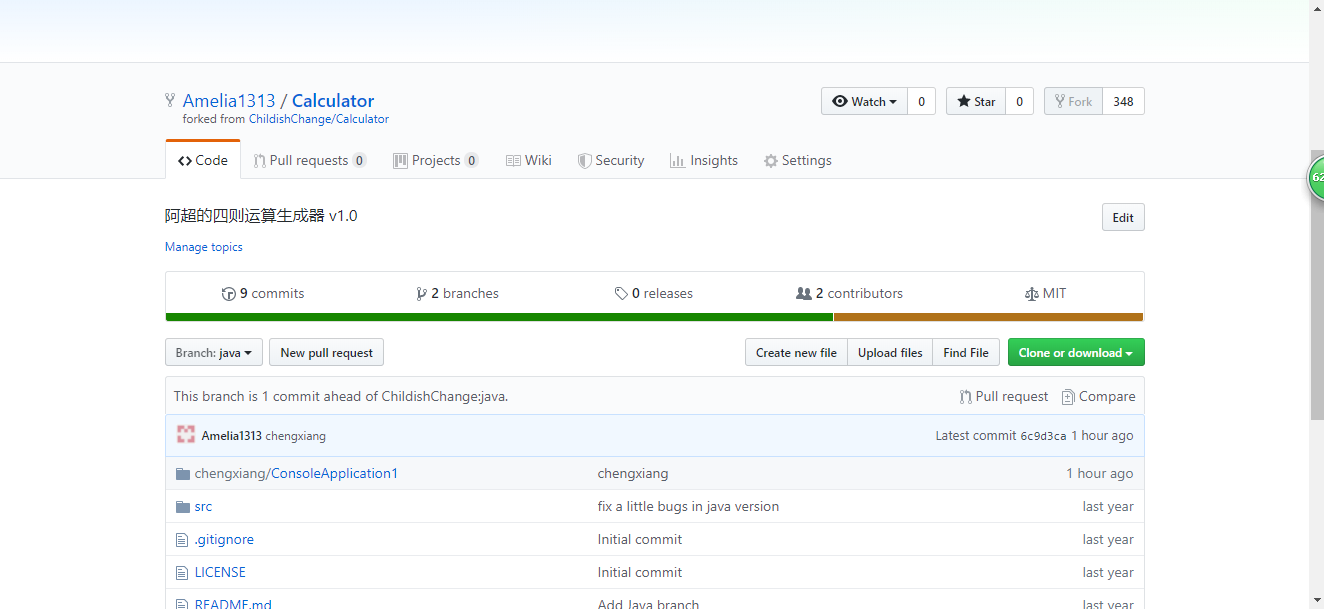Click the Initial commit message for LICENSE
Viewport: 1324px width, 609px height.
pyautogui.click(x=640, y=572)
